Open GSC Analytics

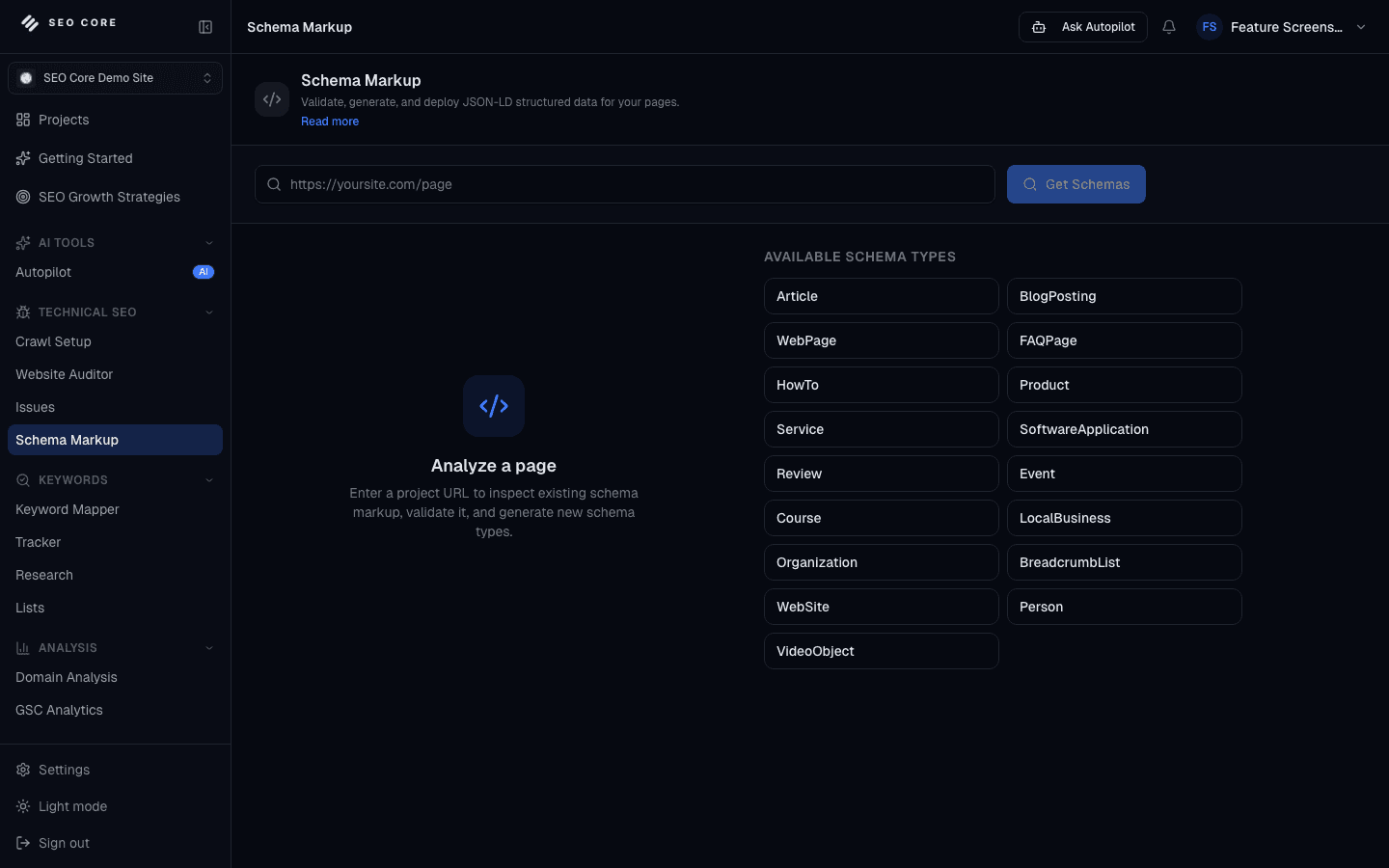click(115, 710)
